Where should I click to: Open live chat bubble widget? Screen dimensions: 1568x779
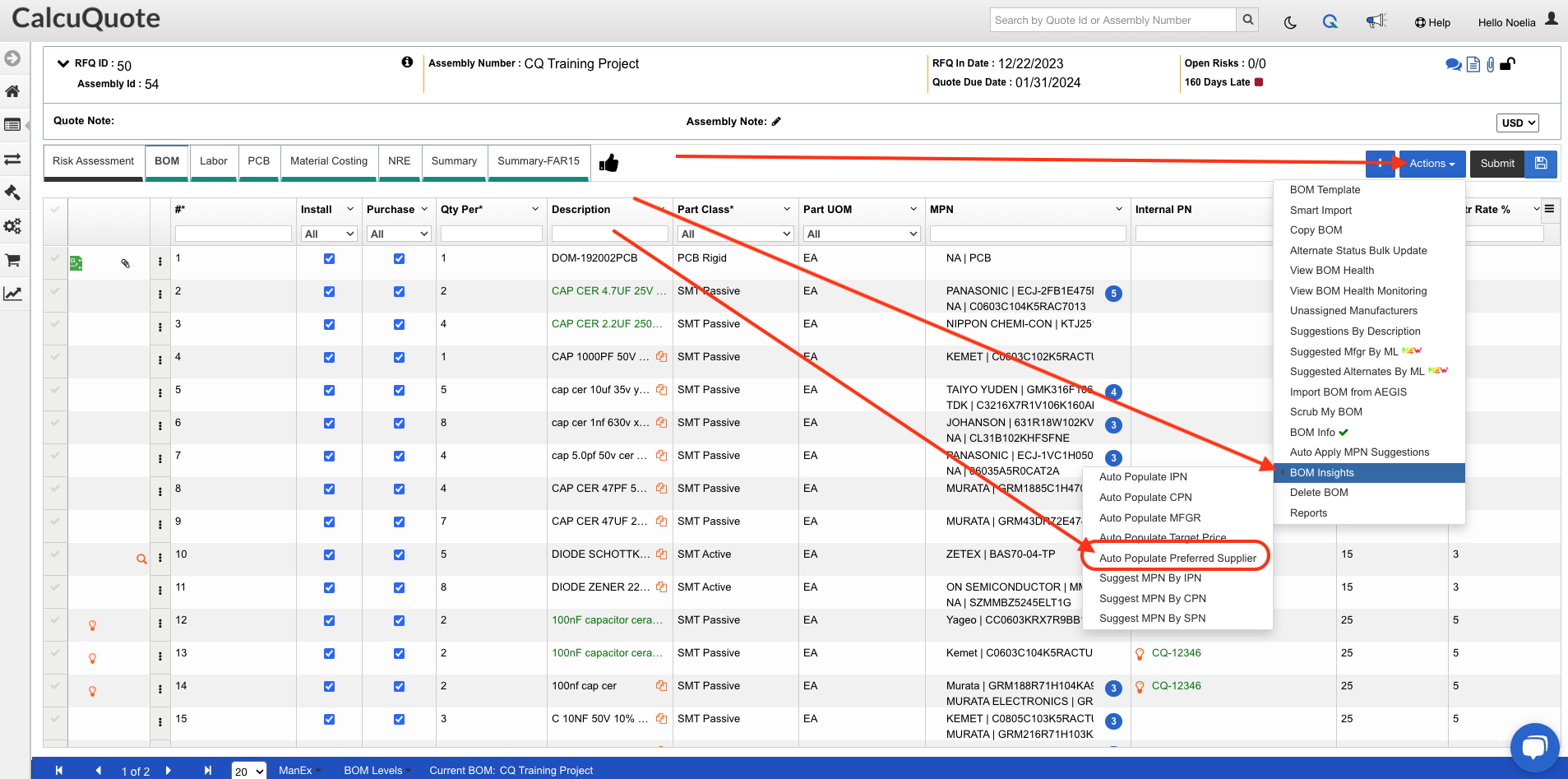coord(1534,747)
